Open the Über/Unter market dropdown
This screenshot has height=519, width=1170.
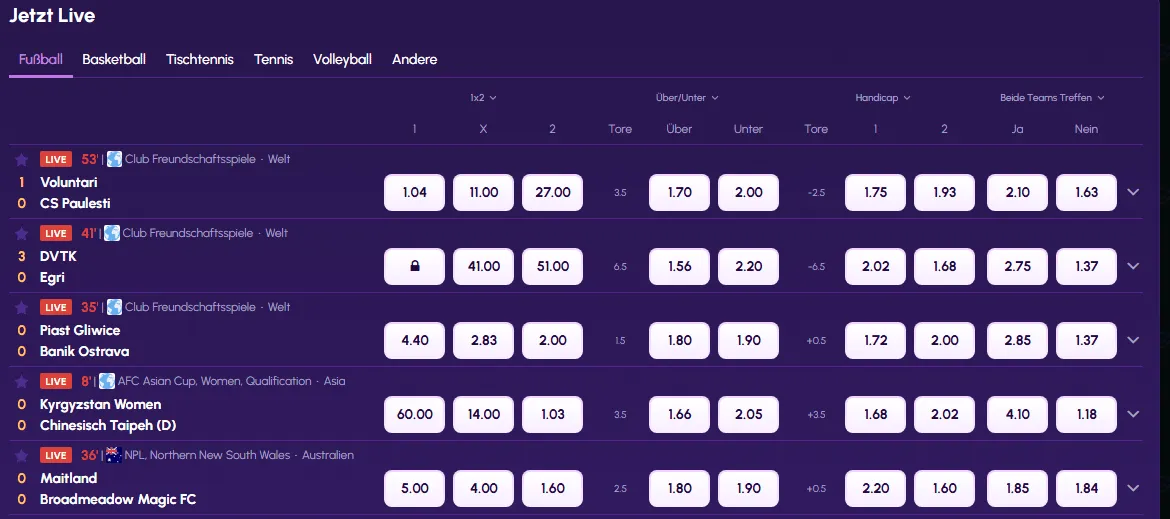(x=687, y=98)
